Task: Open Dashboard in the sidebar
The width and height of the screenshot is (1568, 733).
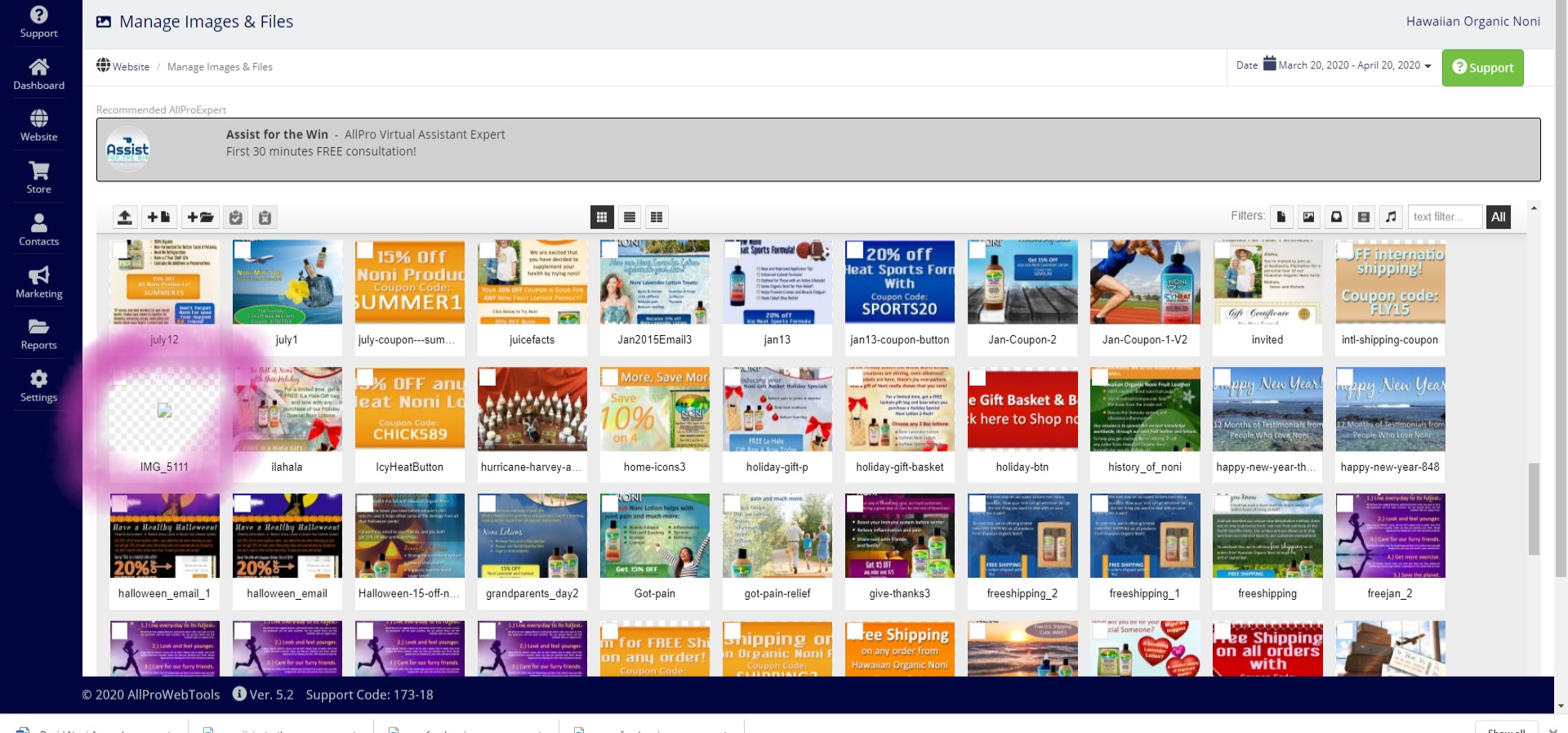Action: (x=39, y=74)
